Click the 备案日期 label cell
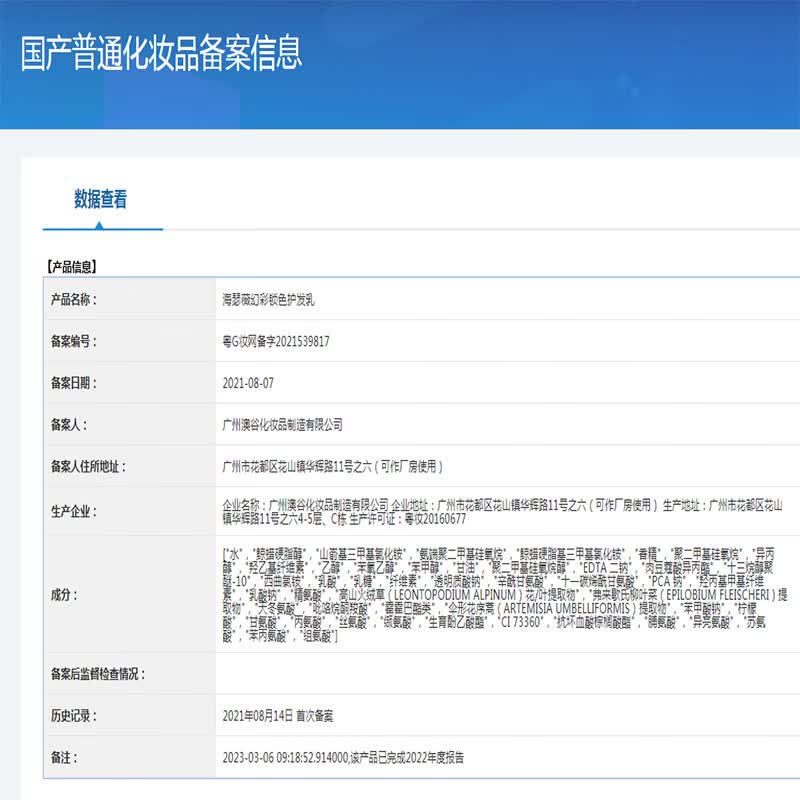 [x=130, y=383]
